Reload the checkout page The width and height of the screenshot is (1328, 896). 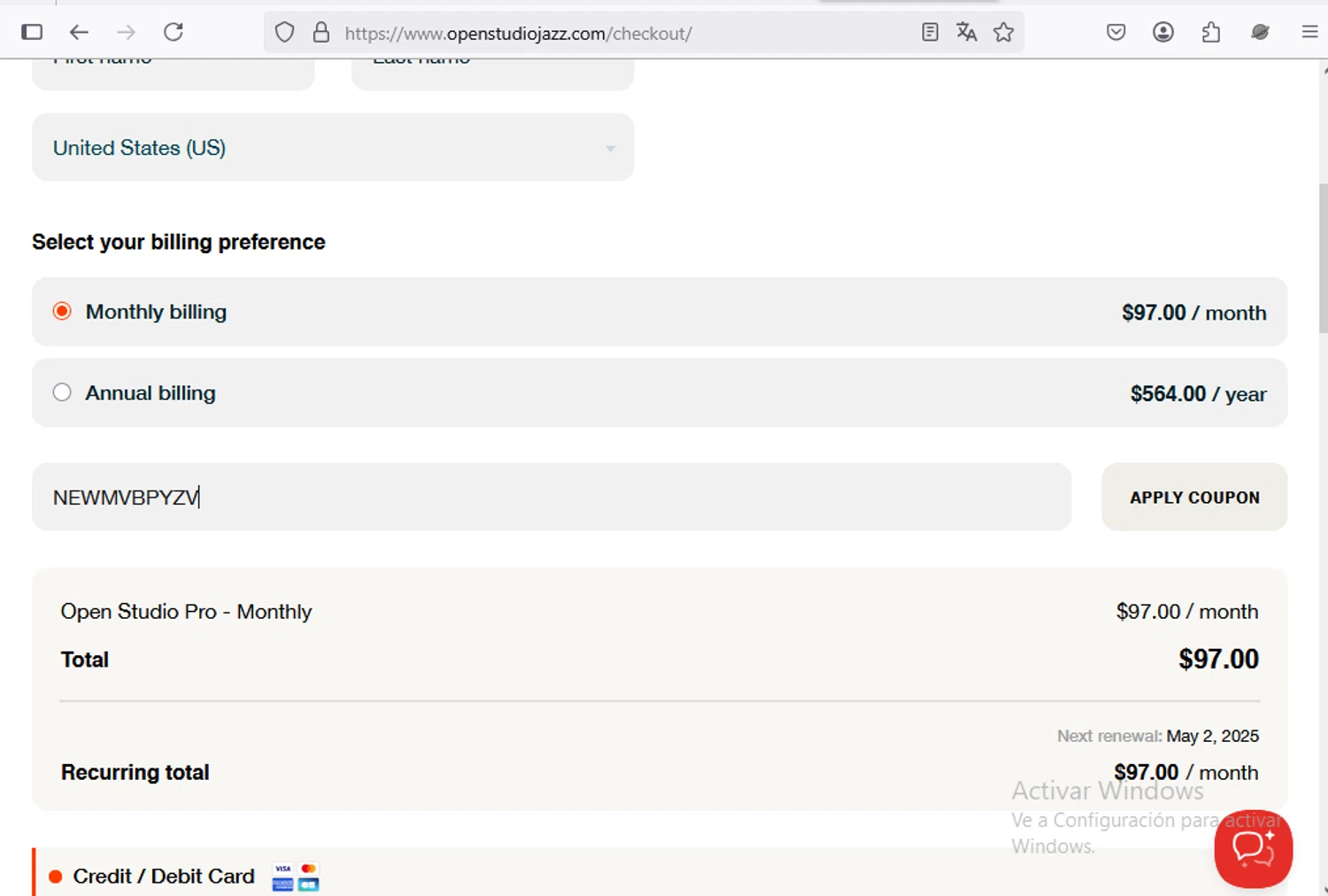click(x=174, y=33)
